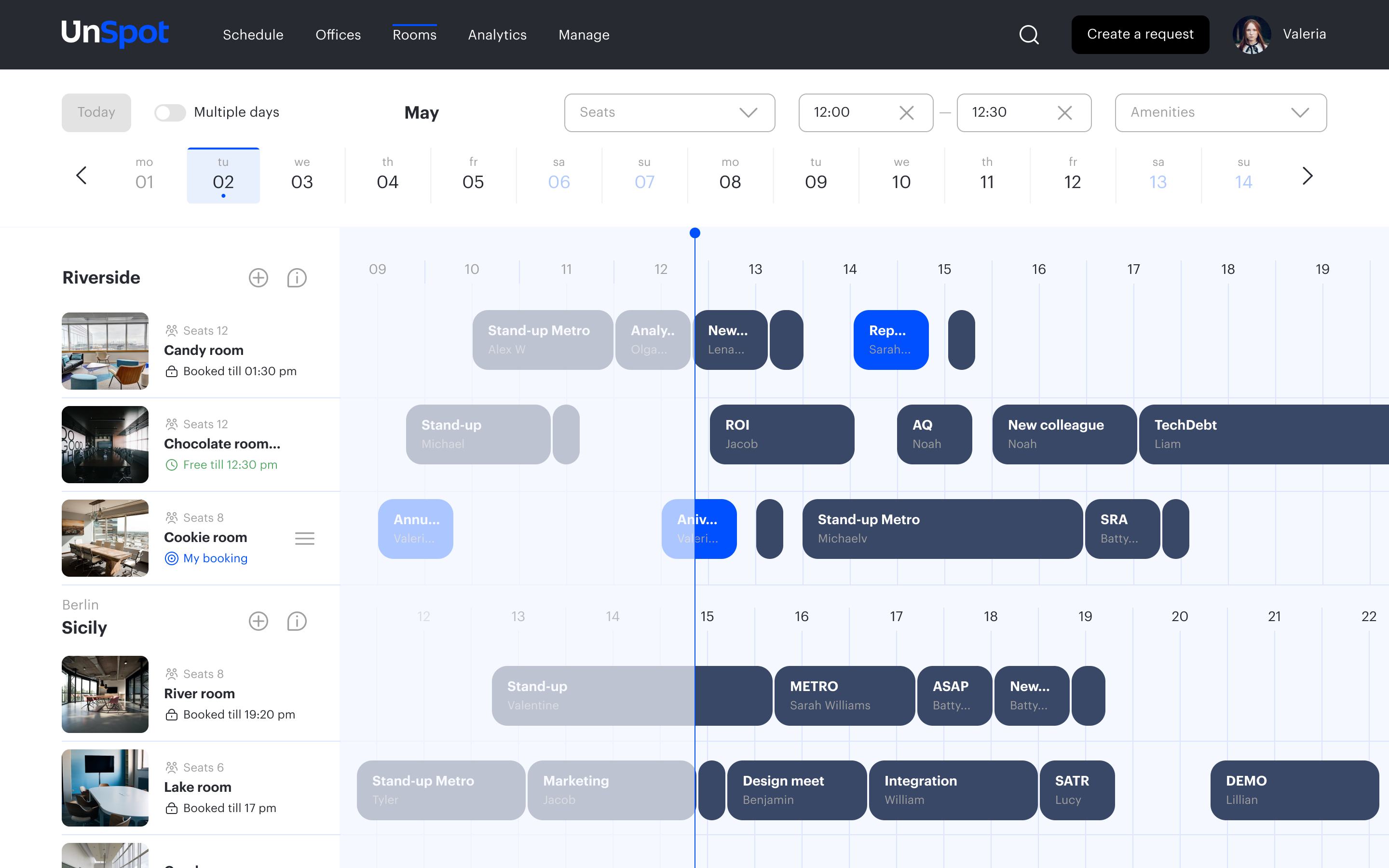Clear the 12:30 end time

coord(1065,112)
